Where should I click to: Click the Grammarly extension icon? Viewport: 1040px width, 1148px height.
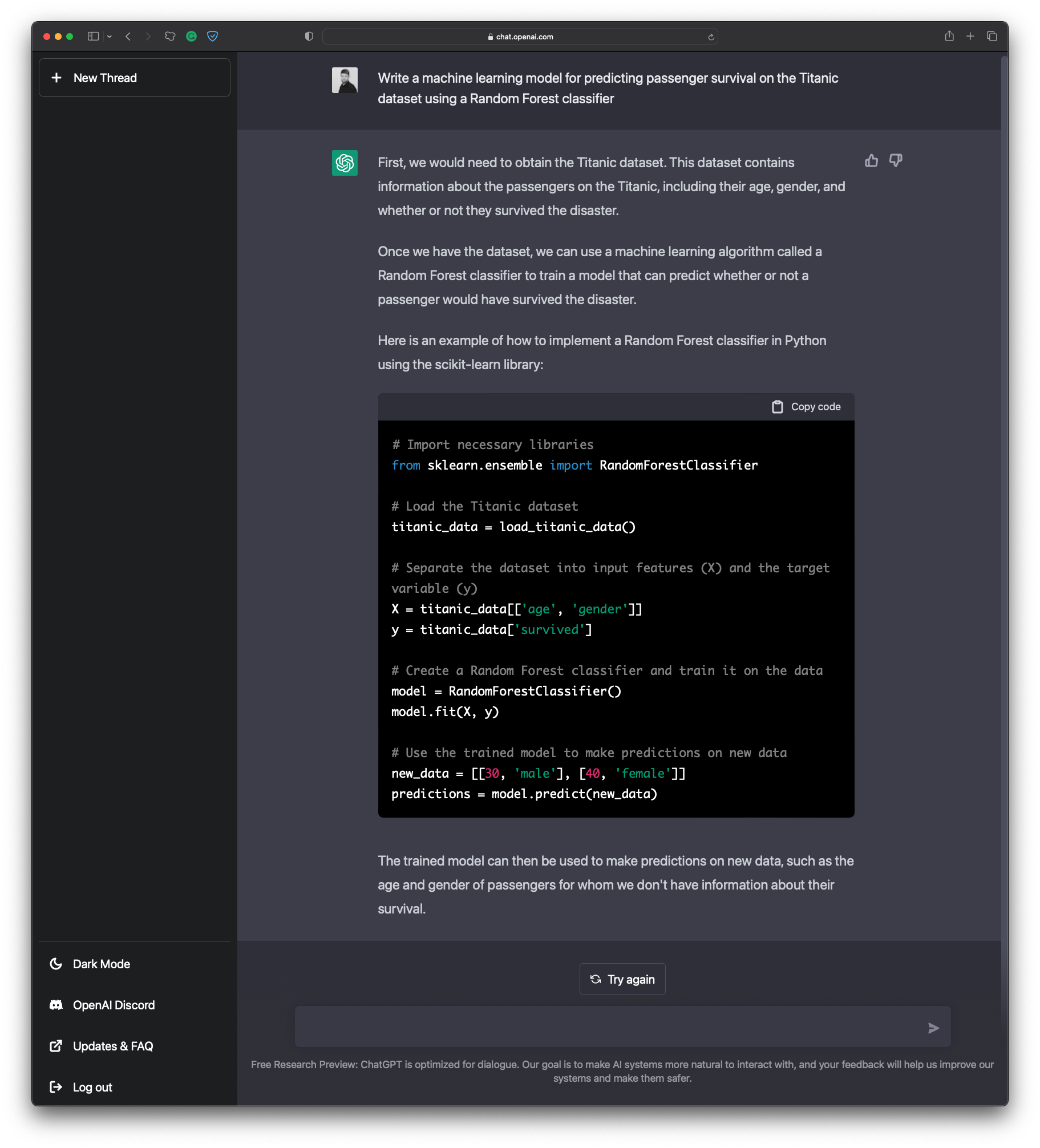tap(192, 37)
